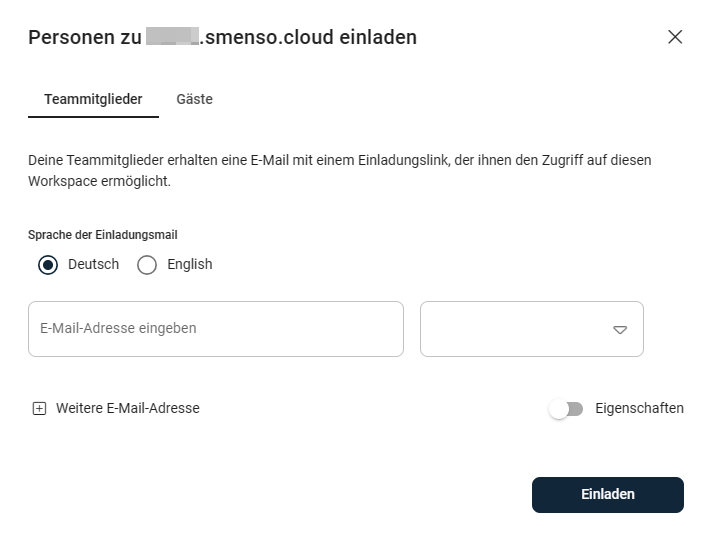This screenshot has width=711, height=542.
Task: Click the English label text
Action: (x=190, y=265)
